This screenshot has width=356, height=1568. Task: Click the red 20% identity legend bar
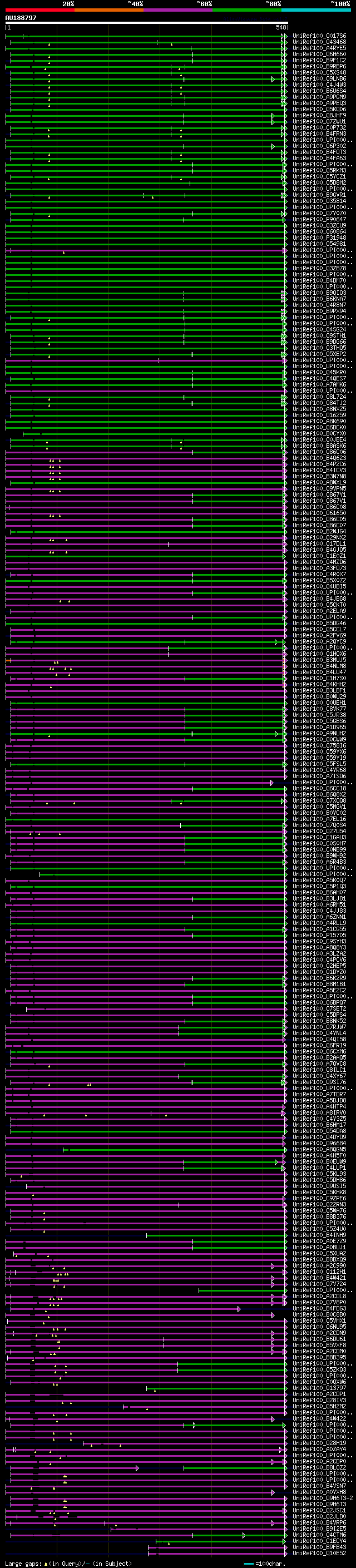coord(39,10)
